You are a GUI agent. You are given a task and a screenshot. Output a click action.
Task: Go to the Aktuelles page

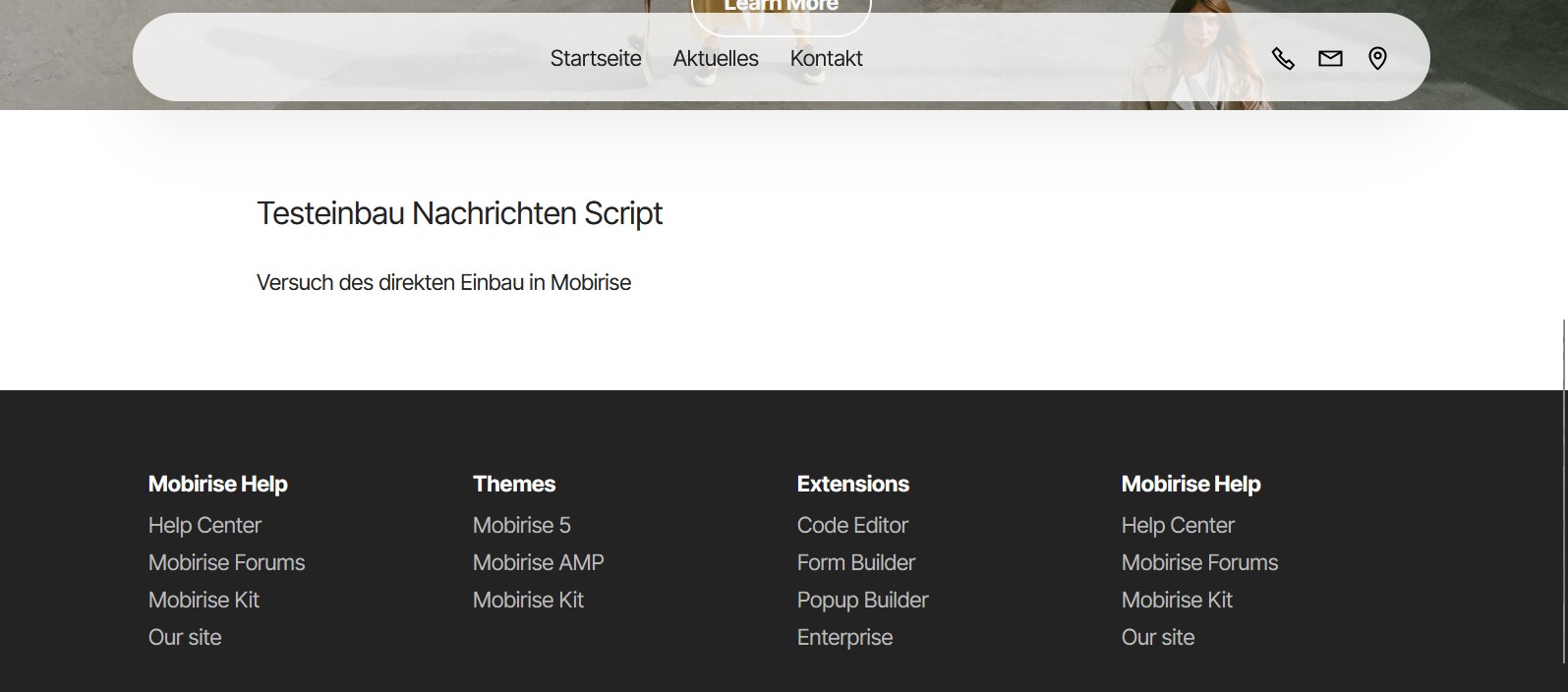pos(716,59)
